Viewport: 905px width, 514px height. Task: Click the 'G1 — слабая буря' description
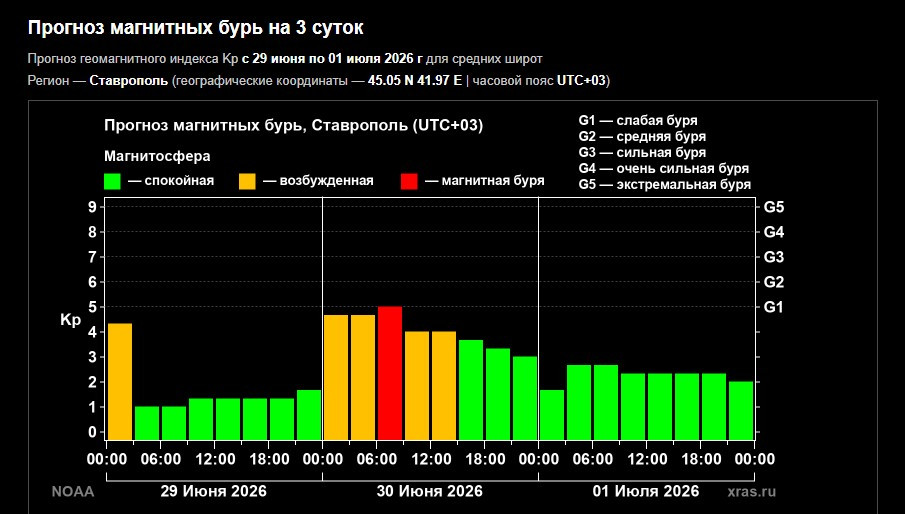638,121
